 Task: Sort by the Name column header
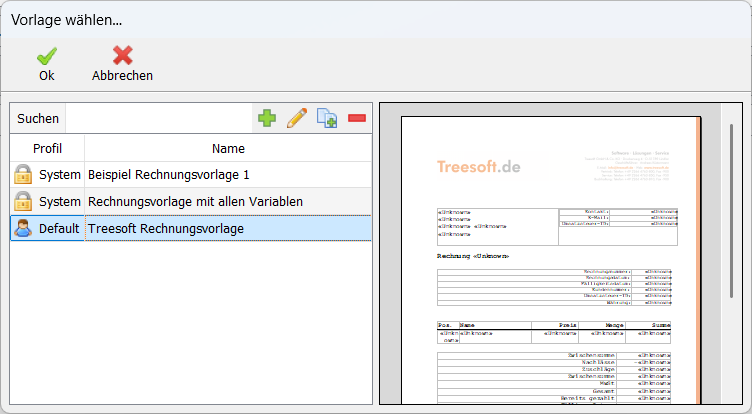(x=228, y=148)
